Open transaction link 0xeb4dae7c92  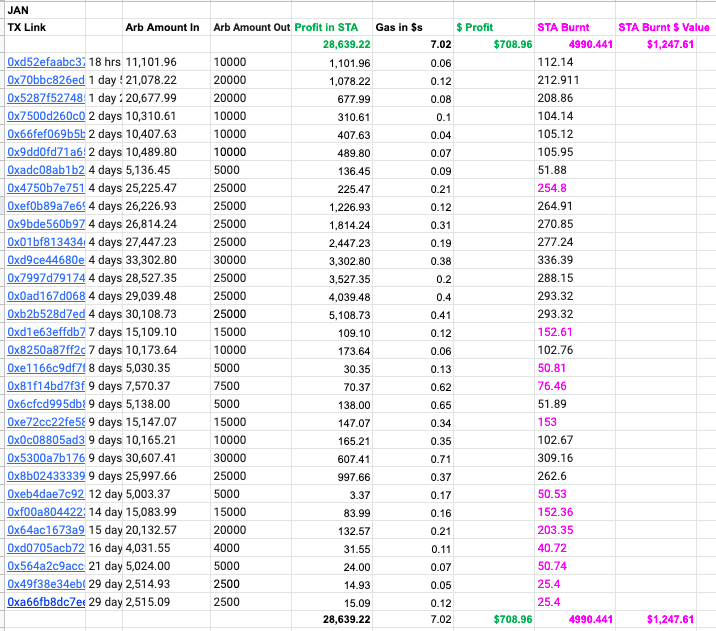(x=46, y=494)
